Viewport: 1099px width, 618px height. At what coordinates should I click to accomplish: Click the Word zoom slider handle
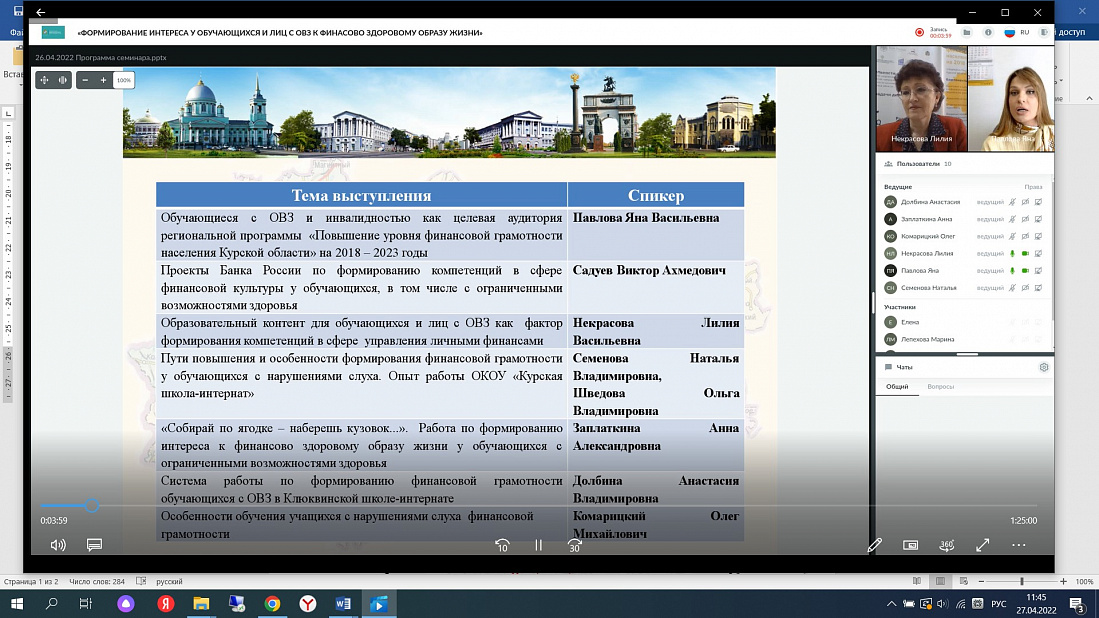pos(1022,582)
